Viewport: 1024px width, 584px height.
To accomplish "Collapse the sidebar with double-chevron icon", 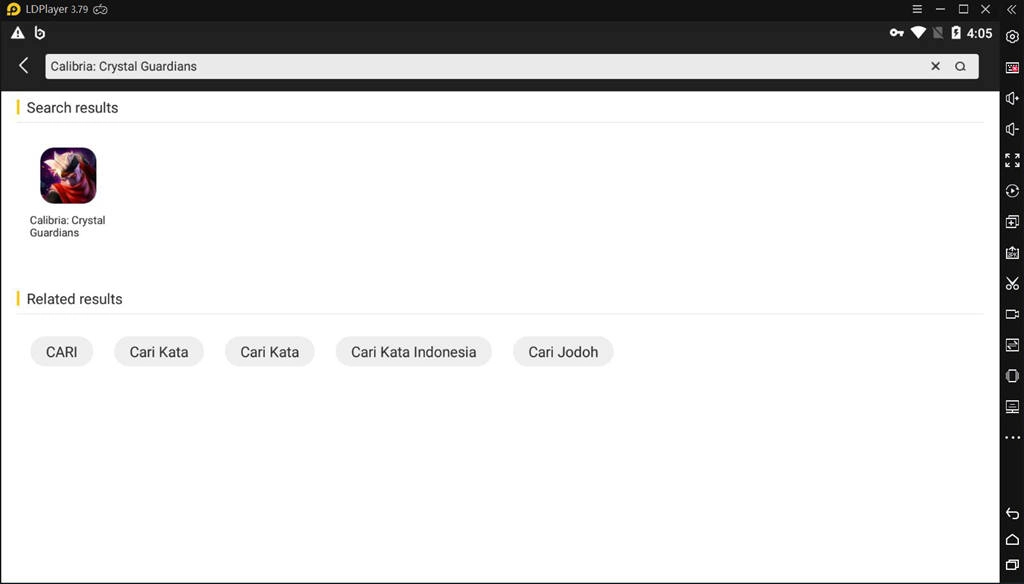I will (1011, 9).
